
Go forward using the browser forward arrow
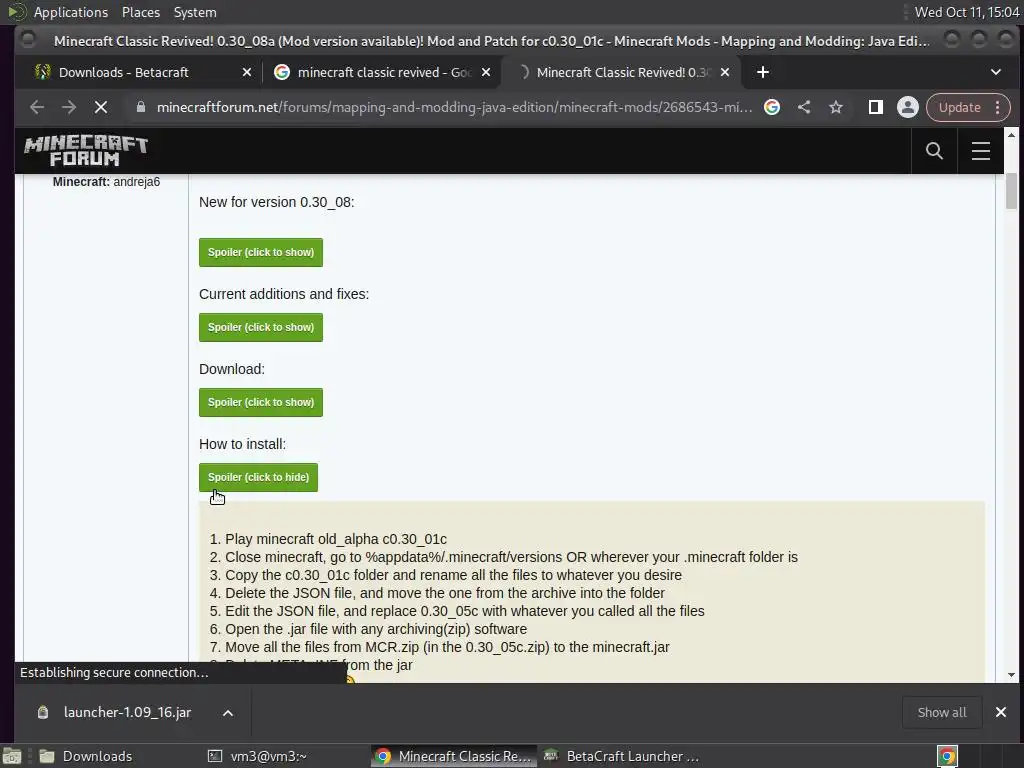[69, 107]
